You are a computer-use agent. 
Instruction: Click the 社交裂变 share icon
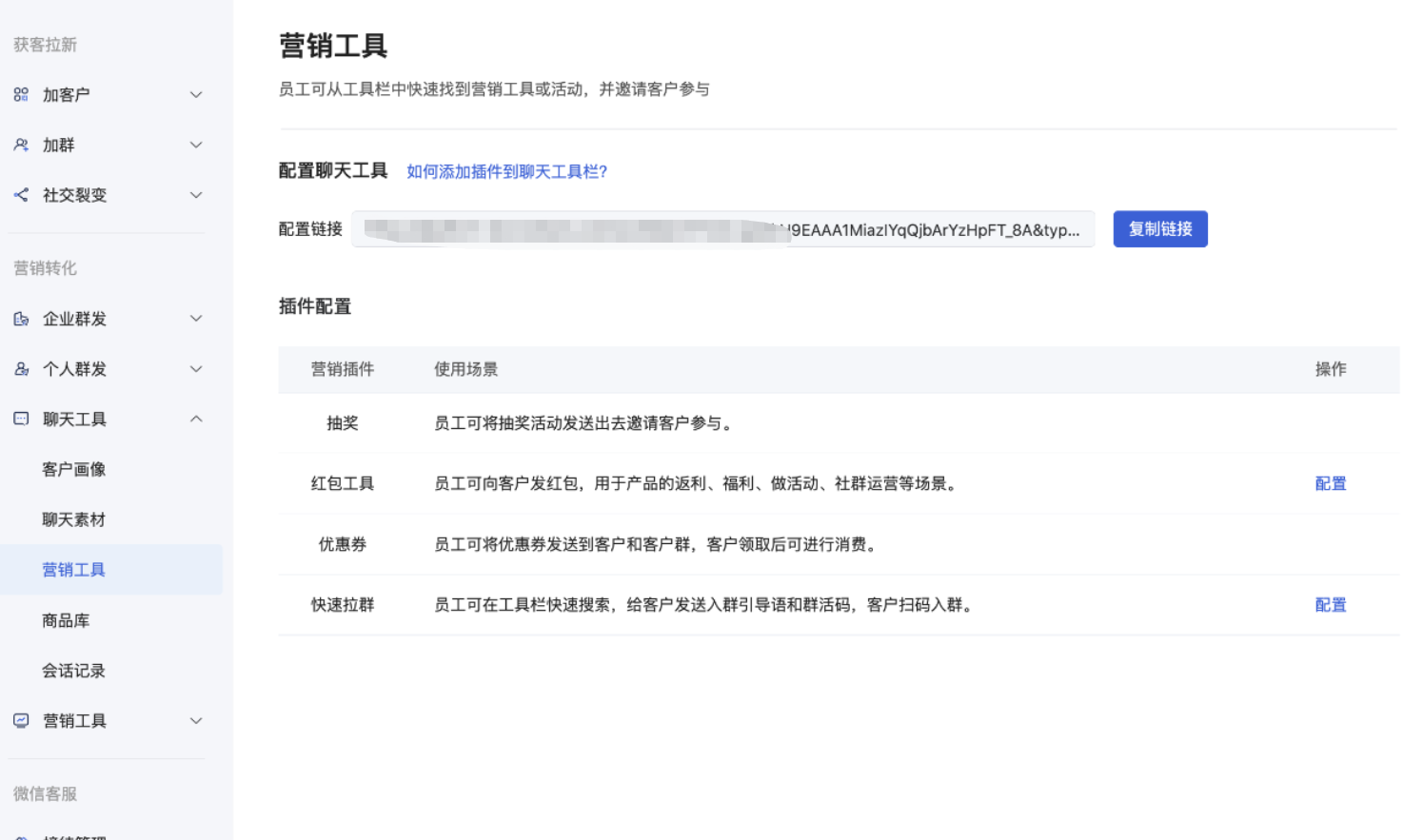pos(21,195)
